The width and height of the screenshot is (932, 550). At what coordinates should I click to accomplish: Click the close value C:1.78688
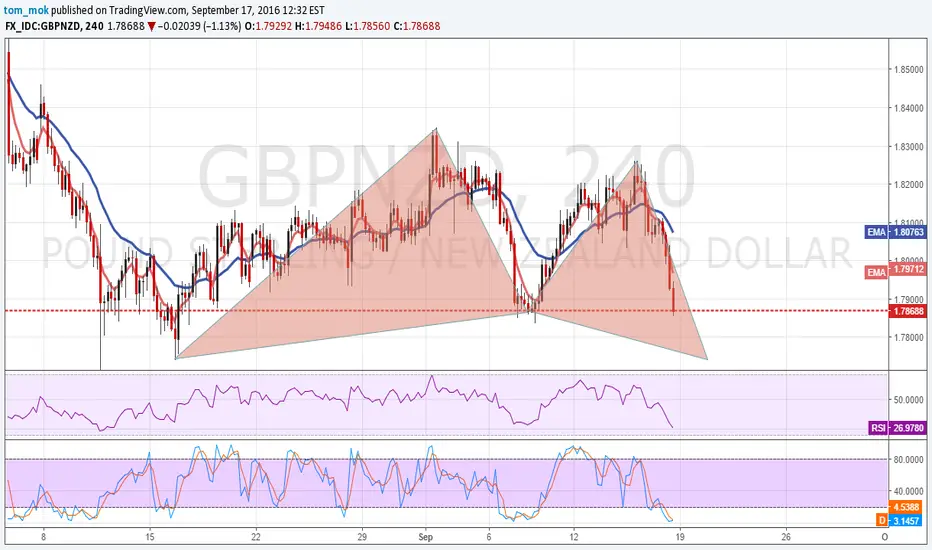417,26
